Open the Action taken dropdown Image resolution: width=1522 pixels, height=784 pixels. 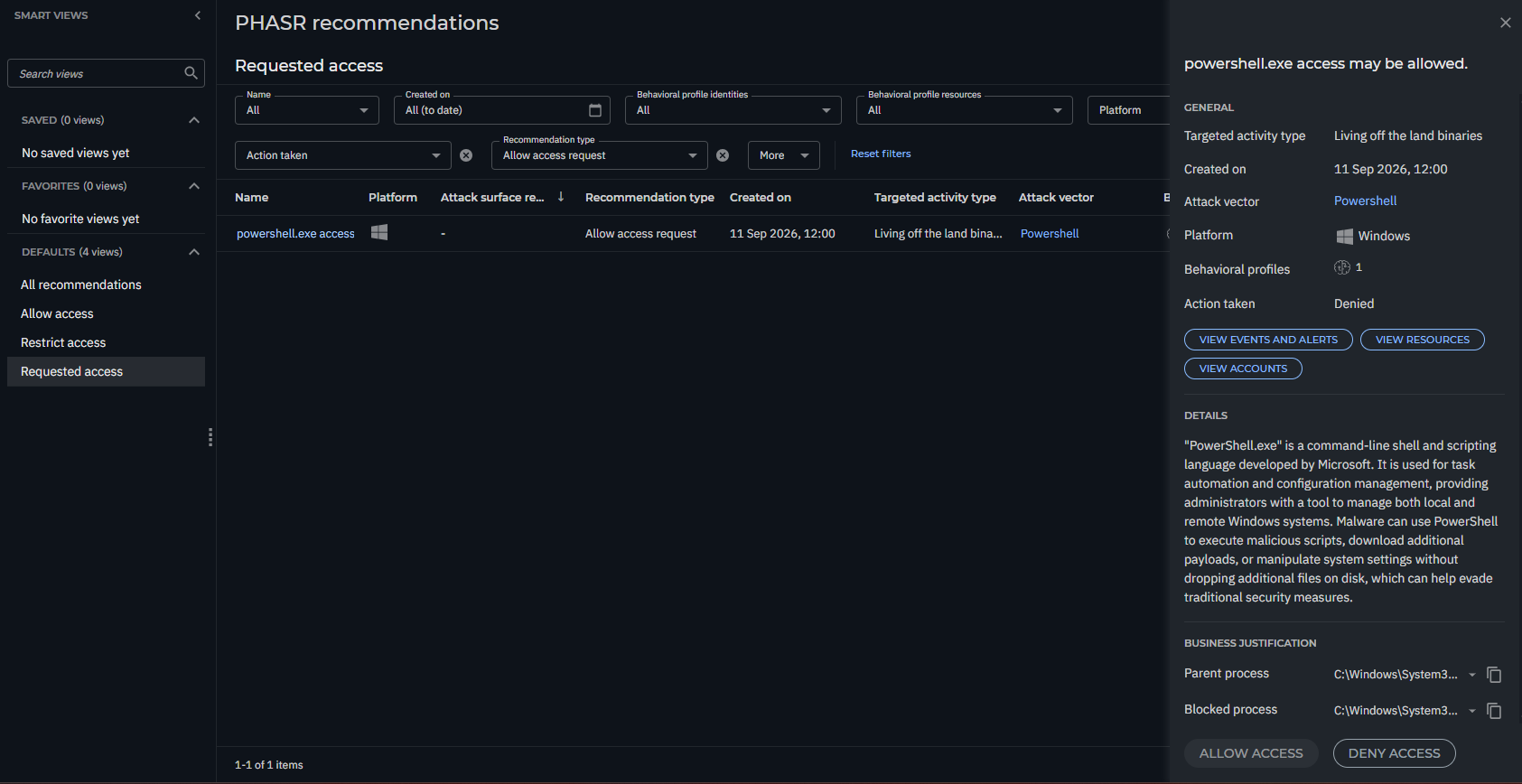tap(343, 155)
